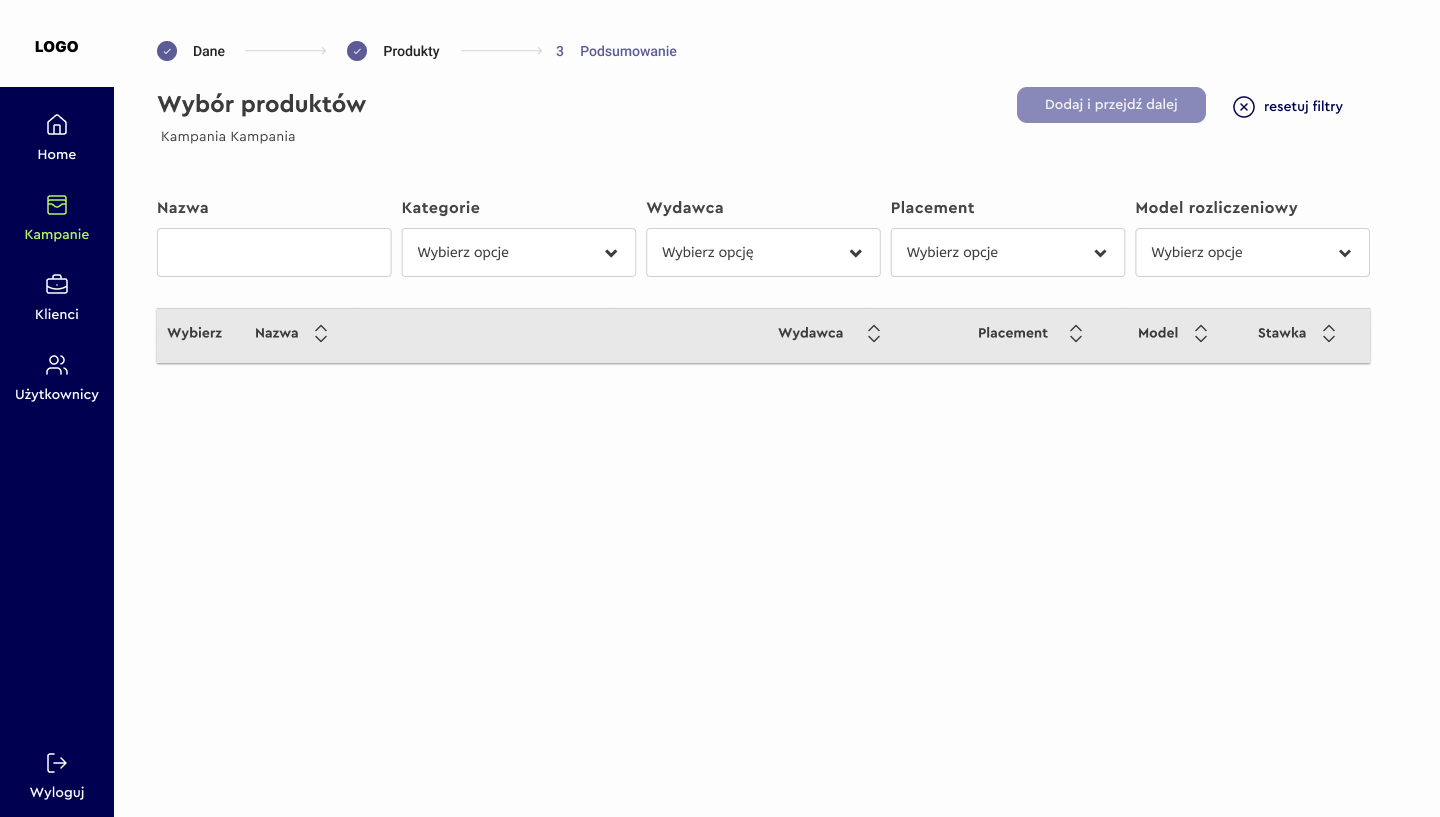Click step number 3 in the stepper
1440x817 pixels.
(560, 51)
